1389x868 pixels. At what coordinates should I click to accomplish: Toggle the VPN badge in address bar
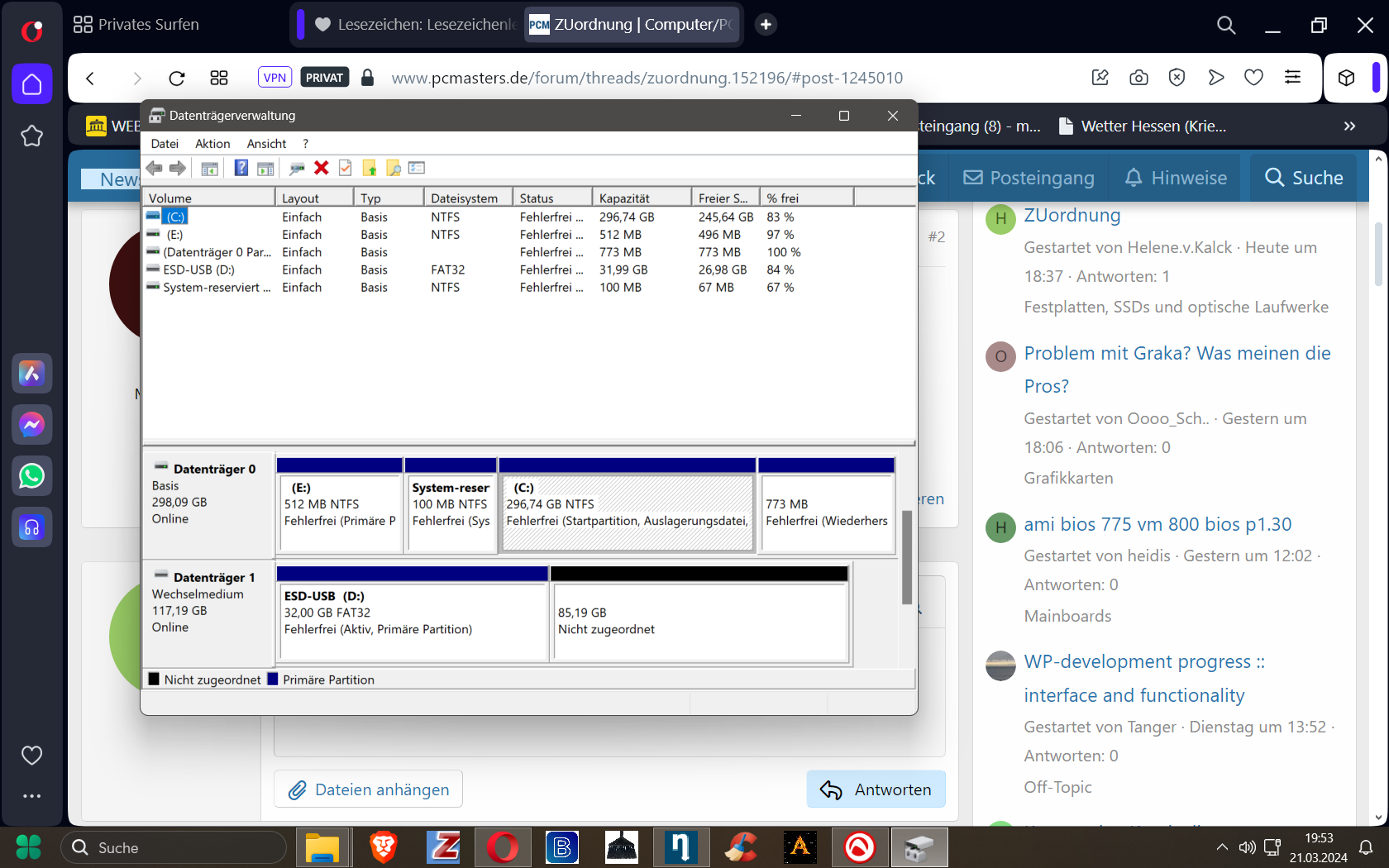tap(274, 78)
